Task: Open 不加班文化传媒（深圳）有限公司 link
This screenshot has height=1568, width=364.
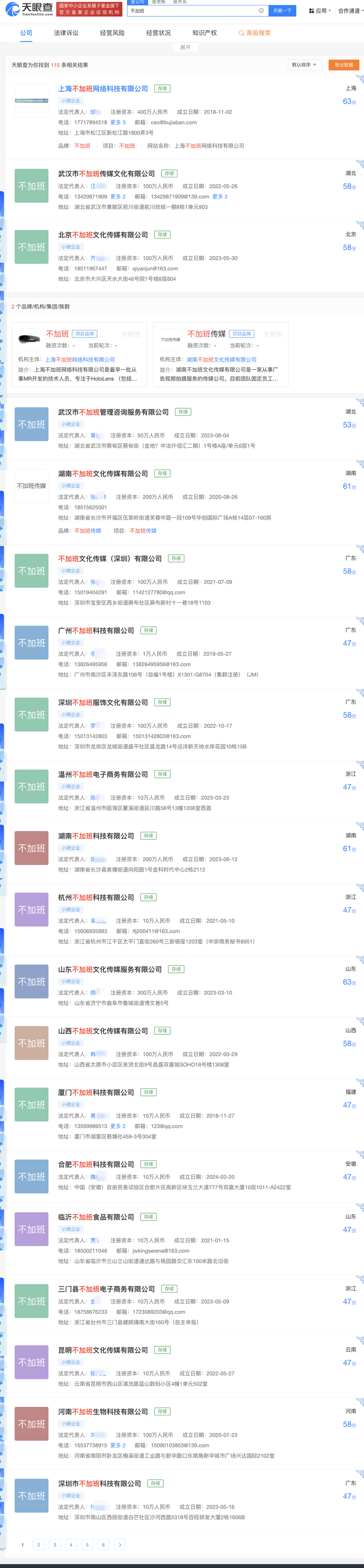Action: [110, 558]
